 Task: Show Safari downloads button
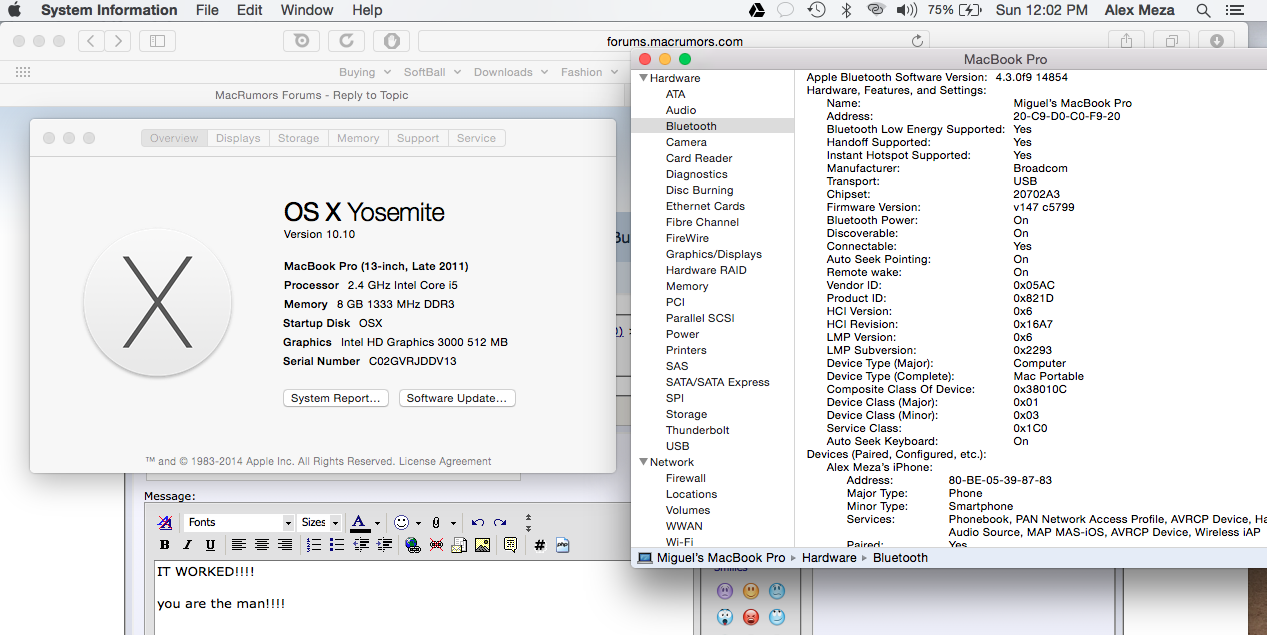(x=1217, y=41)
